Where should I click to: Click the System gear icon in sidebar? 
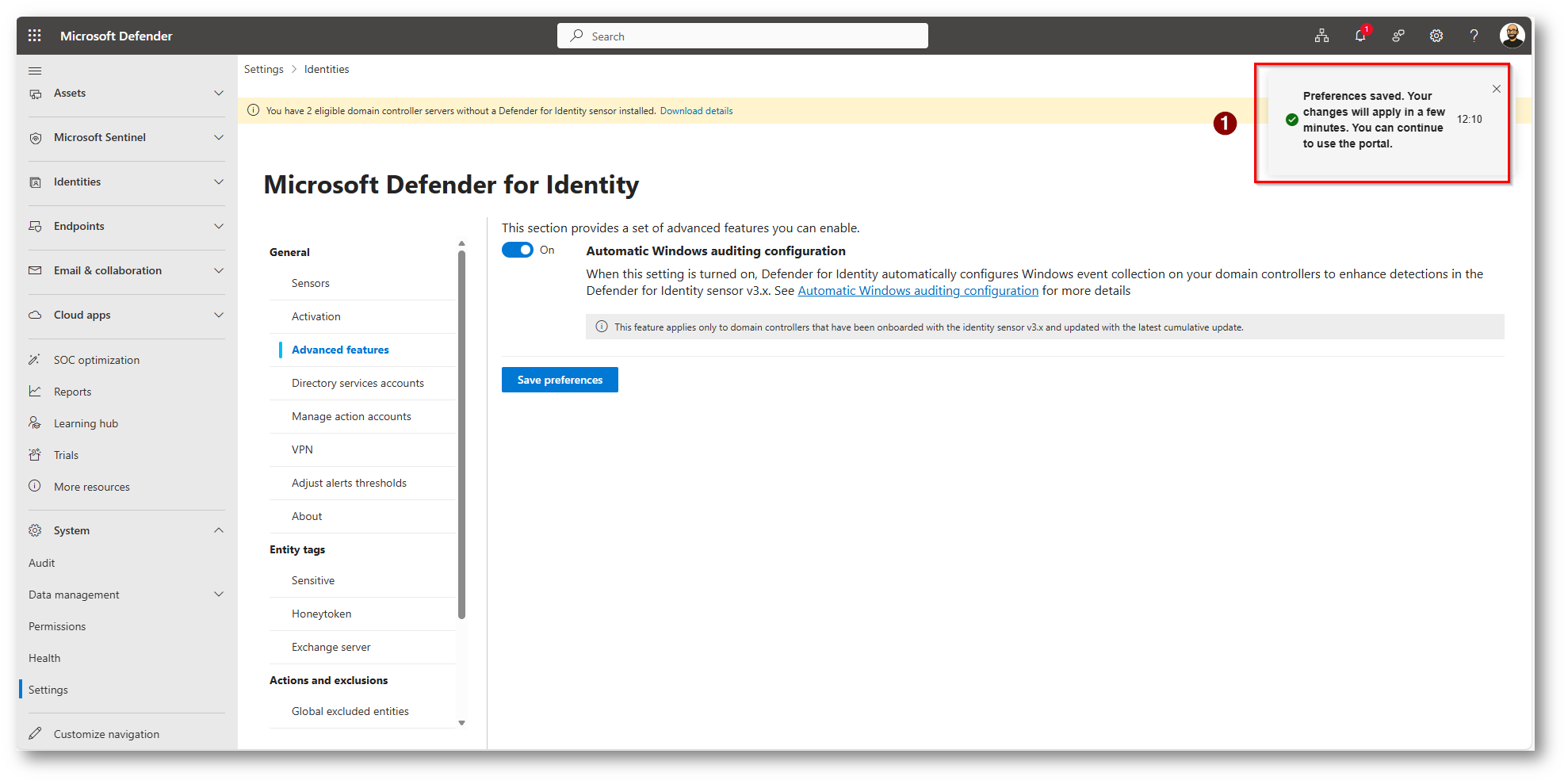coord(35,530)
